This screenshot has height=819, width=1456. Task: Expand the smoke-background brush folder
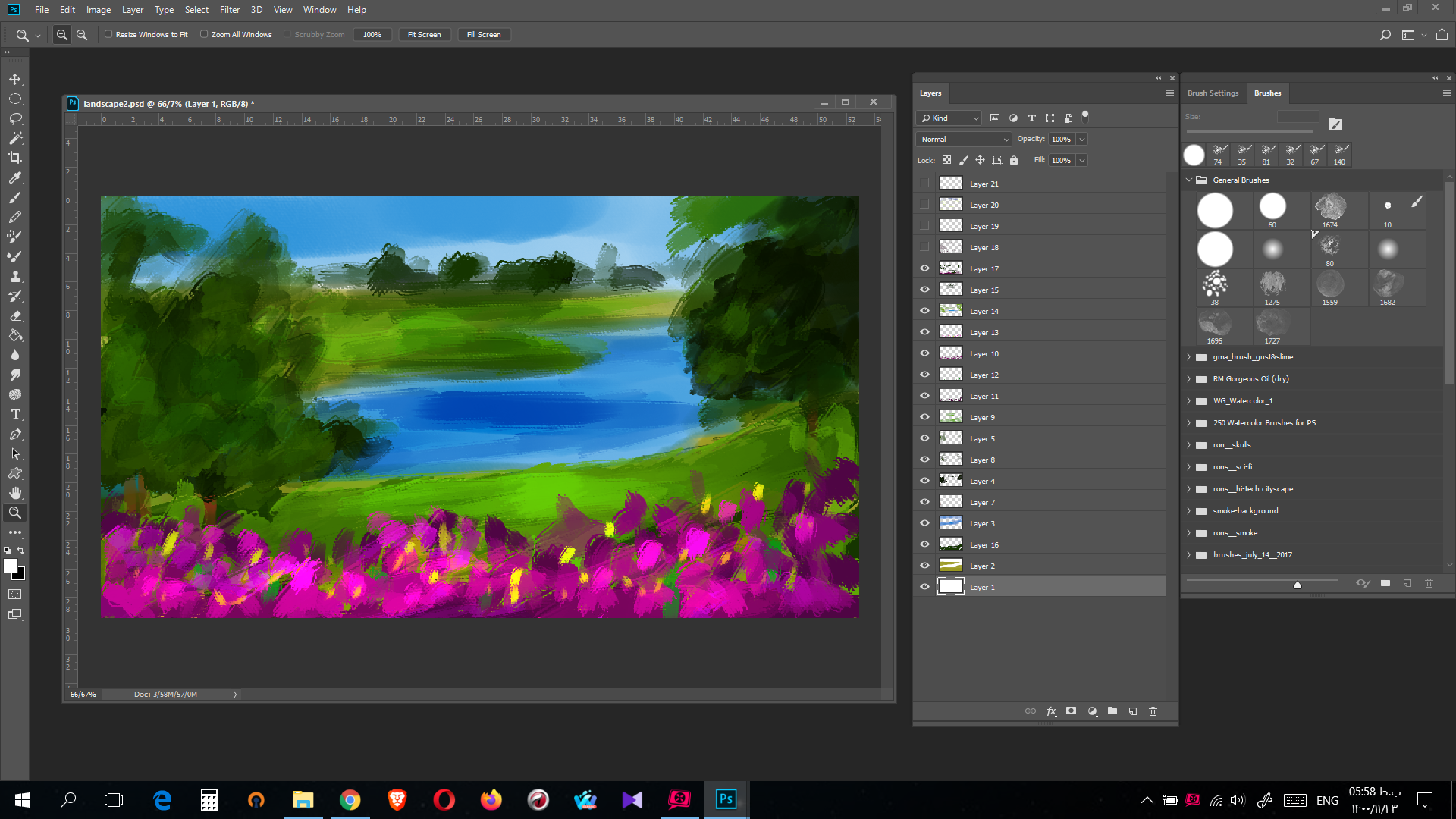coord(1189,511)
